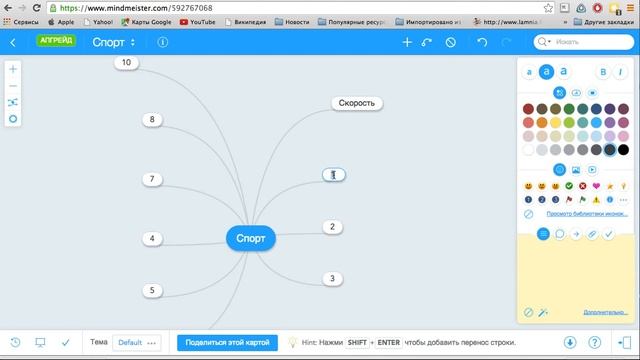Click the search field
This screenshot has height=360, width=640.
[x=584, y=42]
